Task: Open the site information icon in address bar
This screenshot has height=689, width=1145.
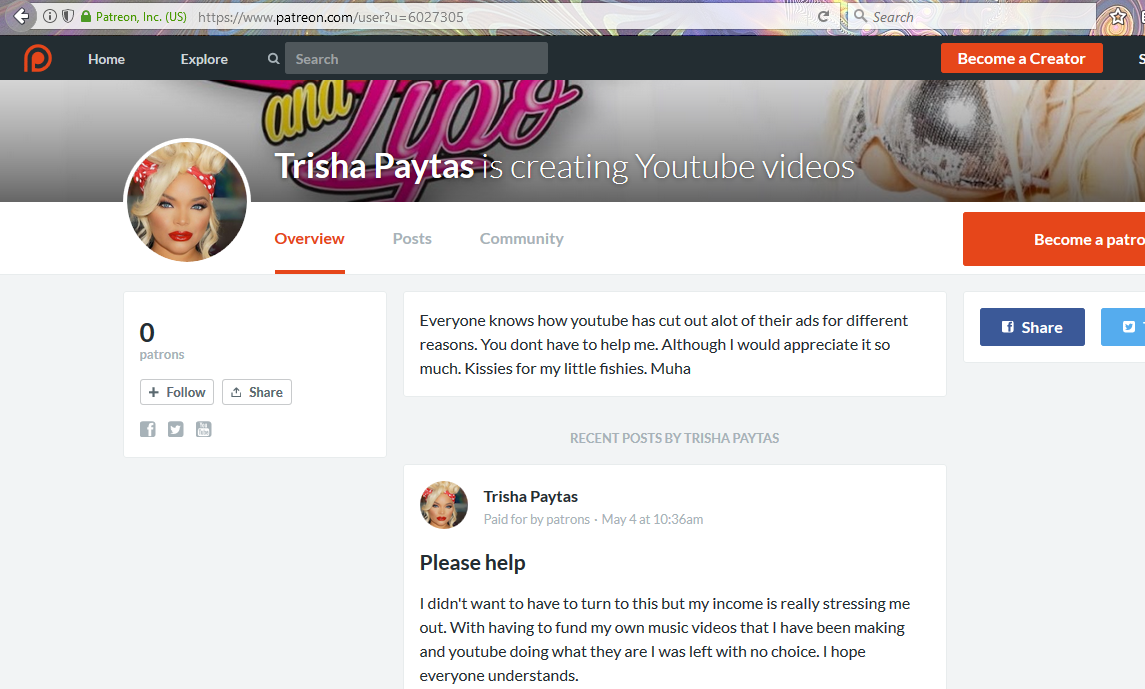Action: tap(50, 17)
